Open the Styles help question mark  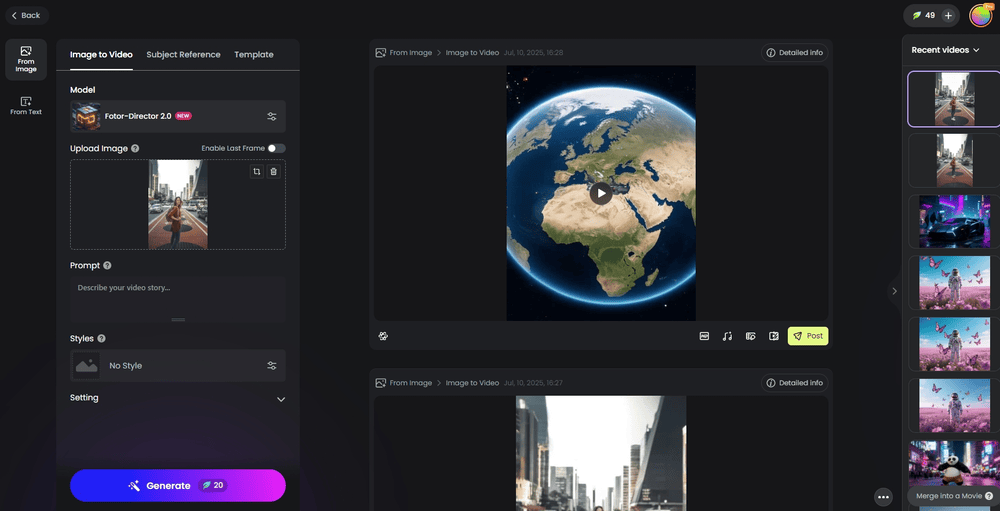pyautogui.click(x=101, y=339)
